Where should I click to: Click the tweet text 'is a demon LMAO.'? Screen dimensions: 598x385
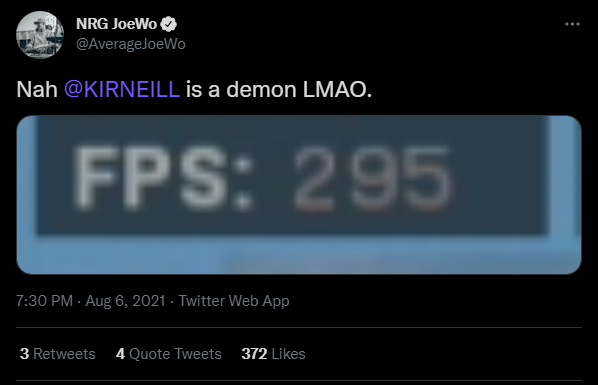(x=279, y=89)
